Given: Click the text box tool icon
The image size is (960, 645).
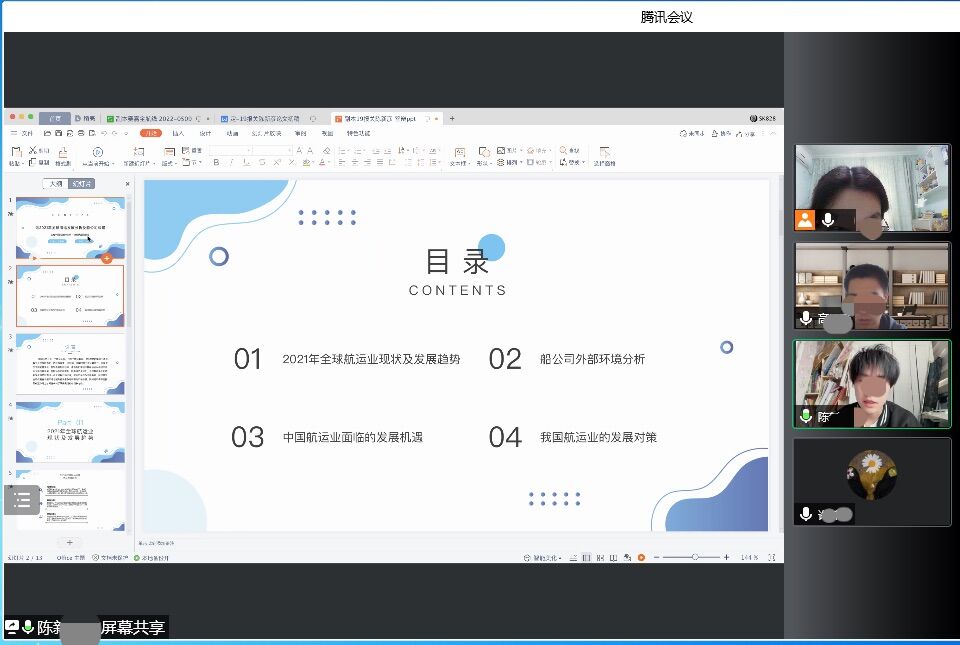Looking at the screenshot, I should click(459, 153).
